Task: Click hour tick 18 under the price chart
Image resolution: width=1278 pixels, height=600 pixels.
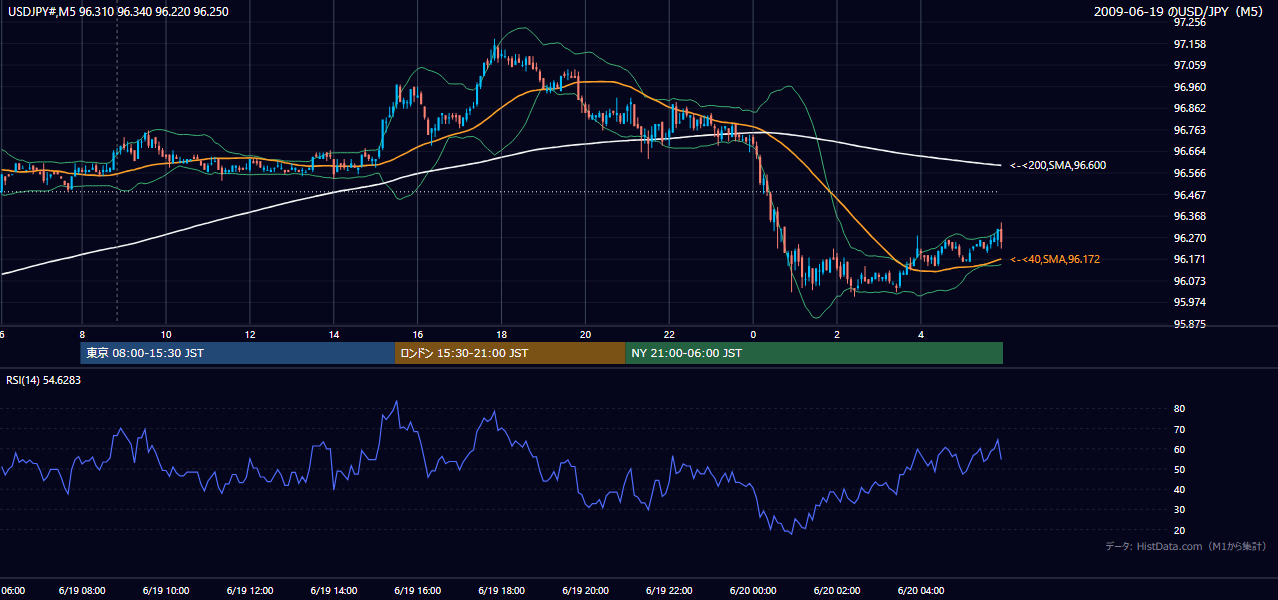Action: pyautogui.click(x=502, y=335)
